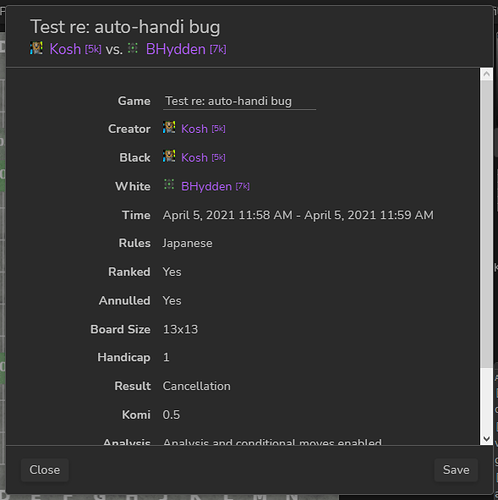Click Kosh's avatar icon in the header
This screenshot has width=498, height=500.
[36, 48]
